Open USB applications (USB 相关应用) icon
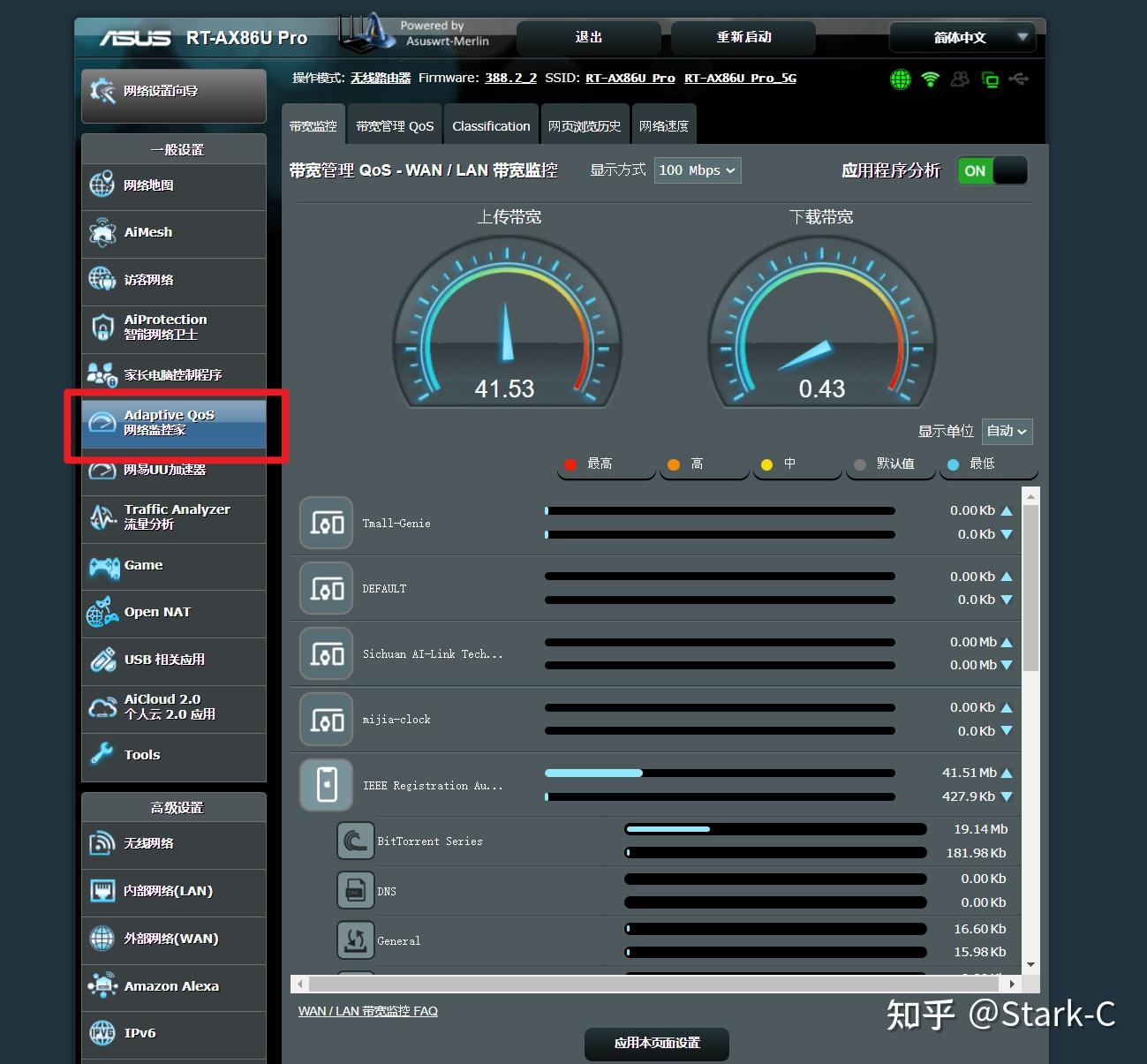The width and height of the screenshot is (1147, 1064). (102, 660)
